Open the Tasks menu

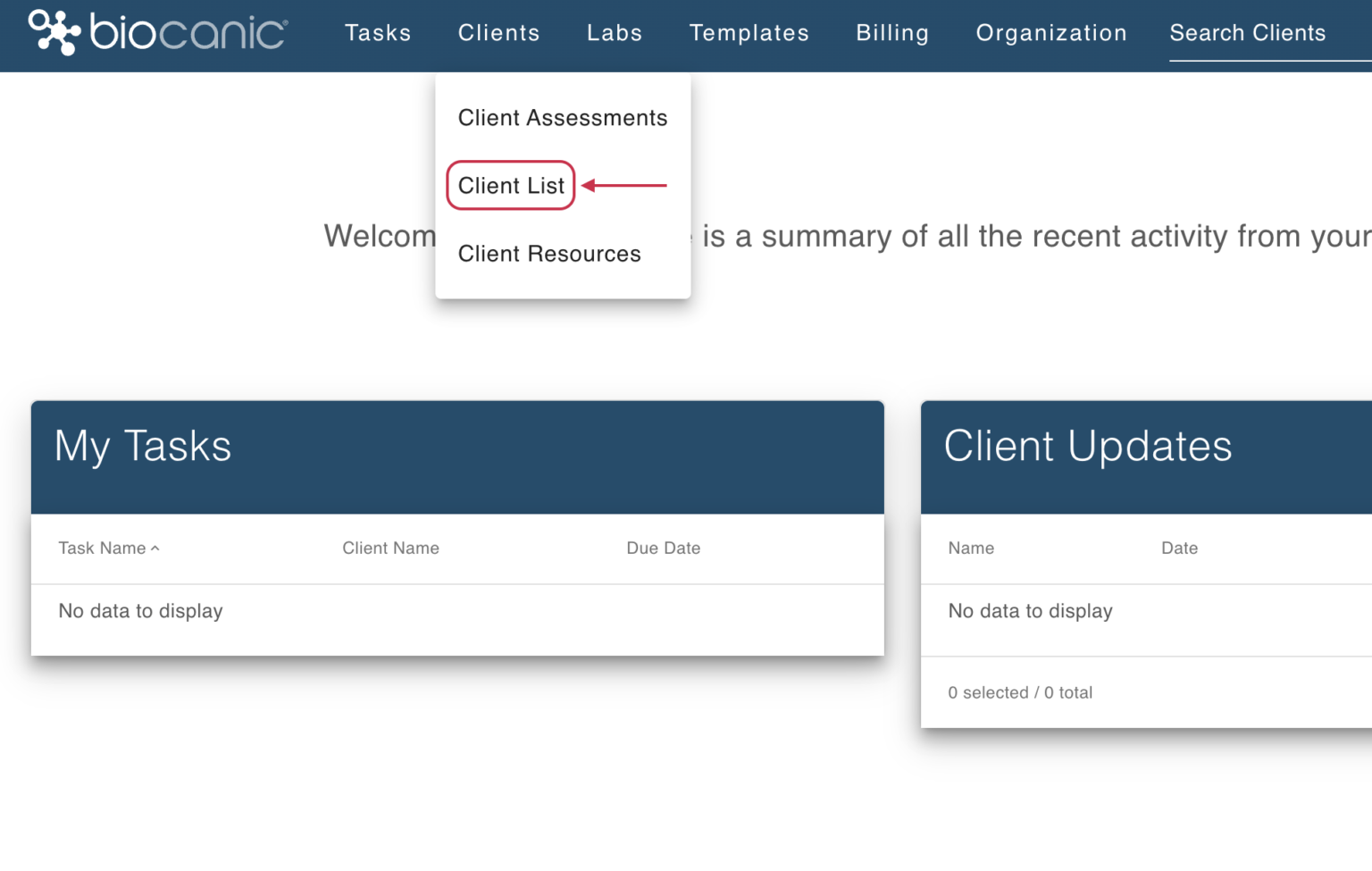378,33
